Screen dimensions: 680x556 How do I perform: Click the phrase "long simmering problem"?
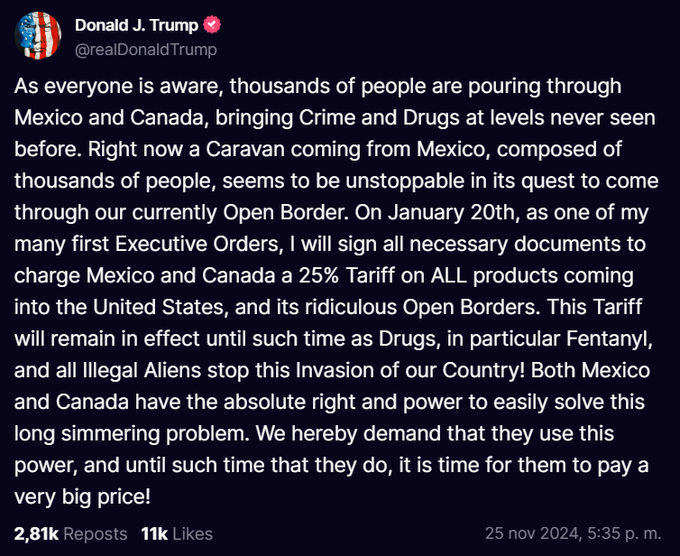130,434
